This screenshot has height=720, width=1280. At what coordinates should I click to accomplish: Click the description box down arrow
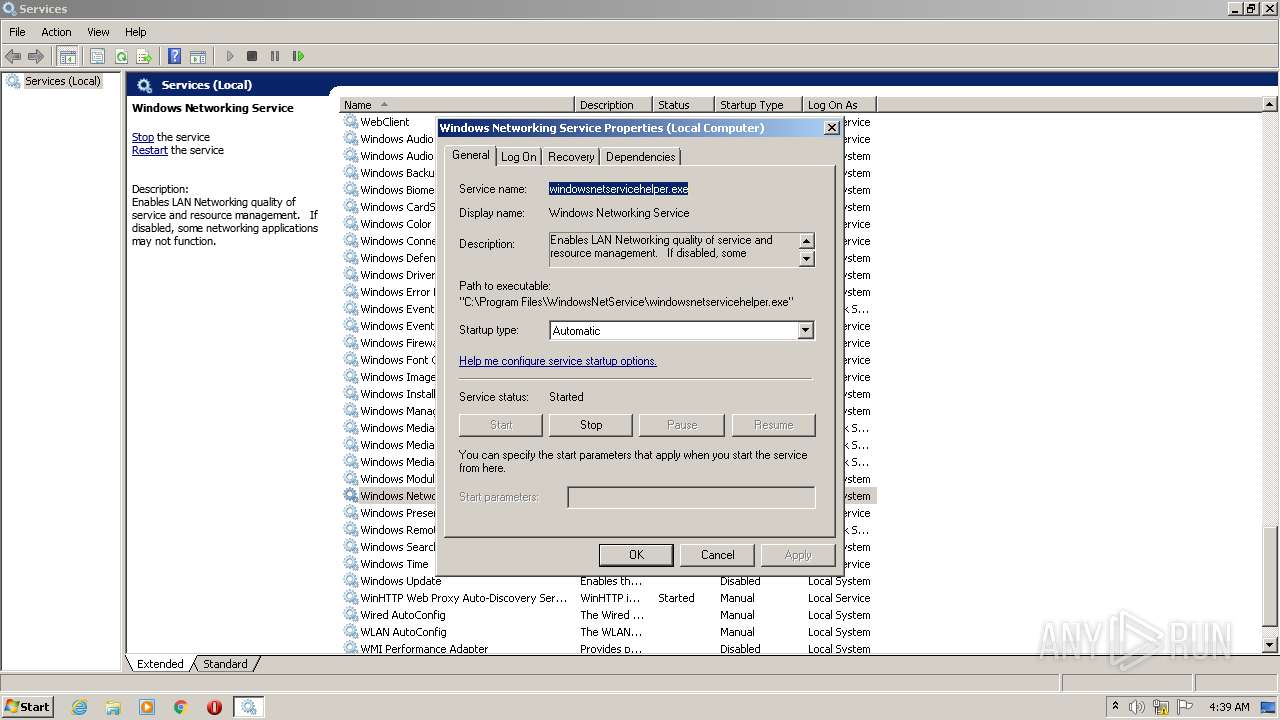(806, 259)
